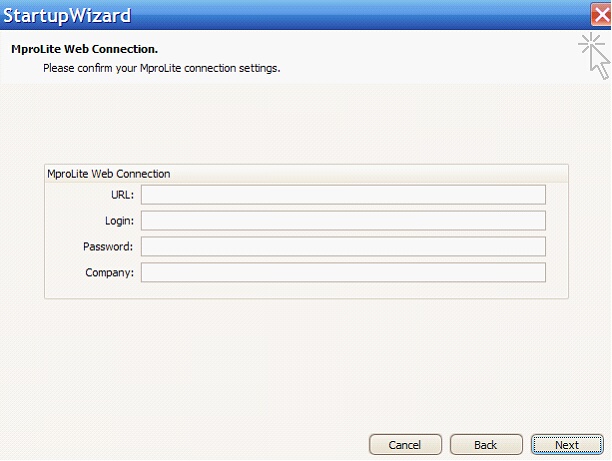612x461 pixels.
Task: Select the Password input field
Action: 343,246
